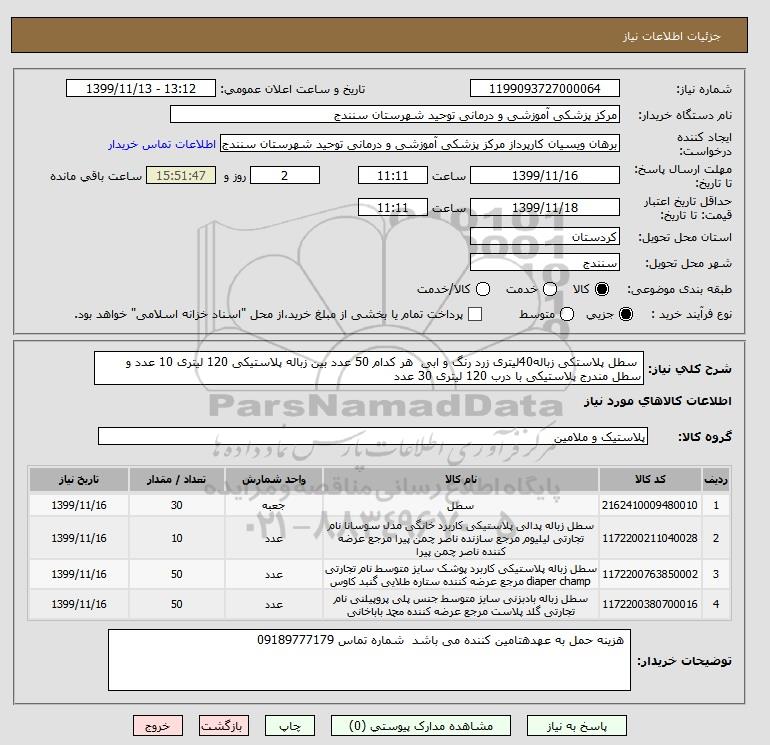Click the سطل item name in row 1
The height and width of the screenshot is (745, 770).
click(x=461, y=505)
